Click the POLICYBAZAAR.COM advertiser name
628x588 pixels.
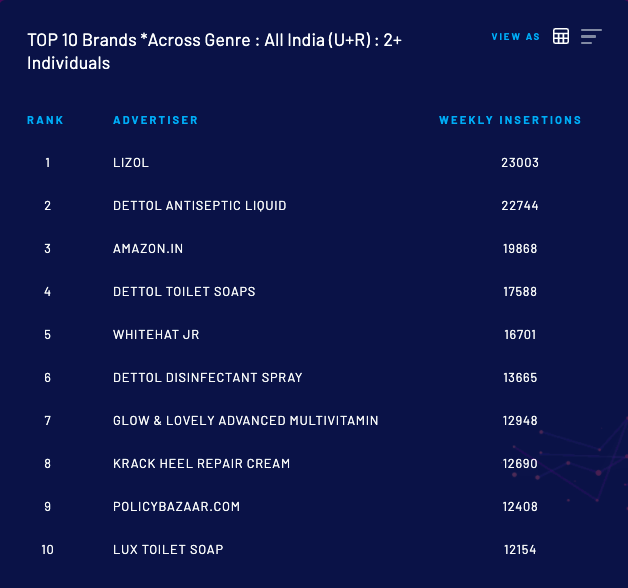pos(177,507)
